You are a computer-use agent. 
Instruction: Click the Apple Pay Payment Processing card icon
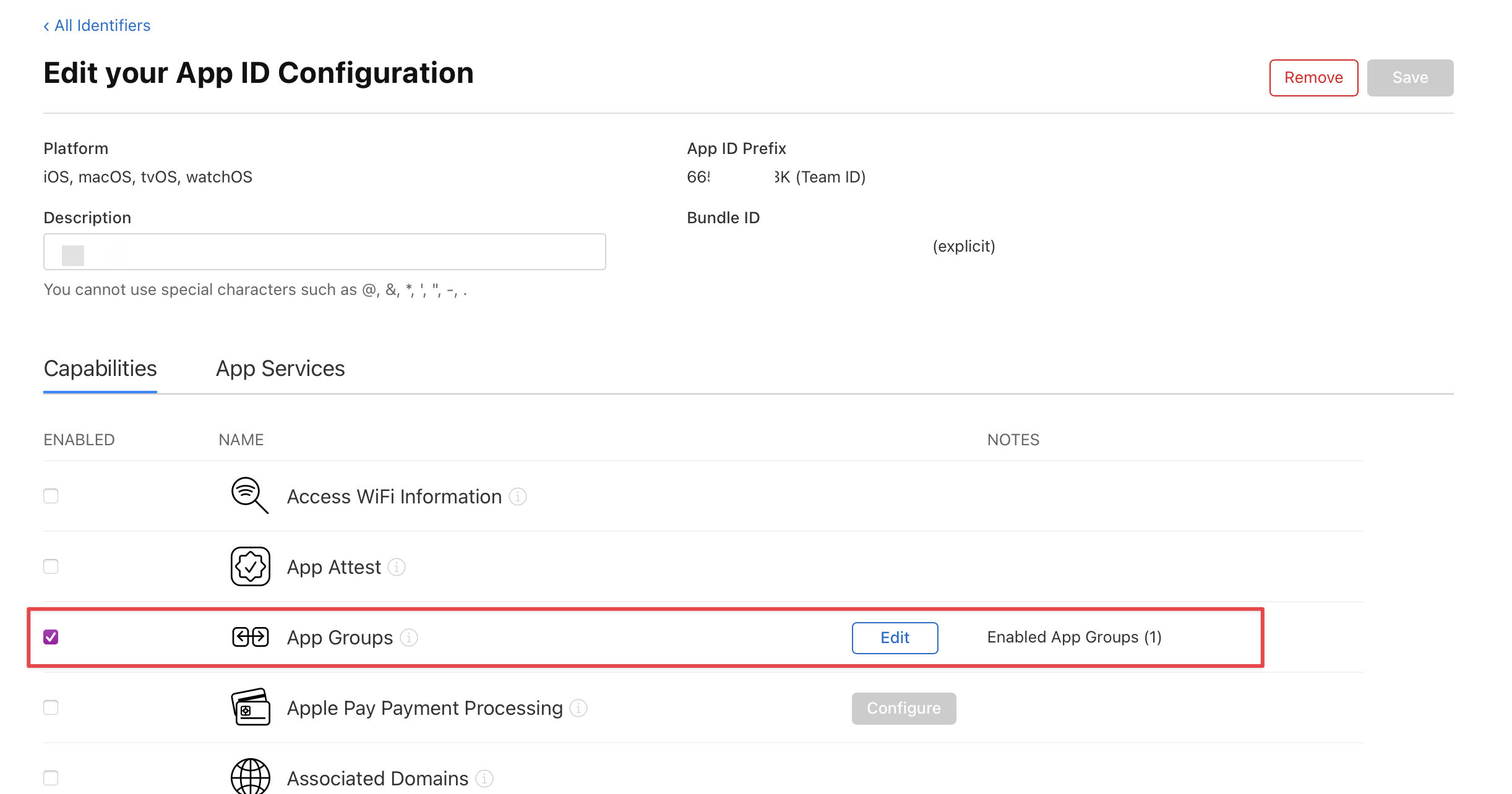[x=250, y=707]
